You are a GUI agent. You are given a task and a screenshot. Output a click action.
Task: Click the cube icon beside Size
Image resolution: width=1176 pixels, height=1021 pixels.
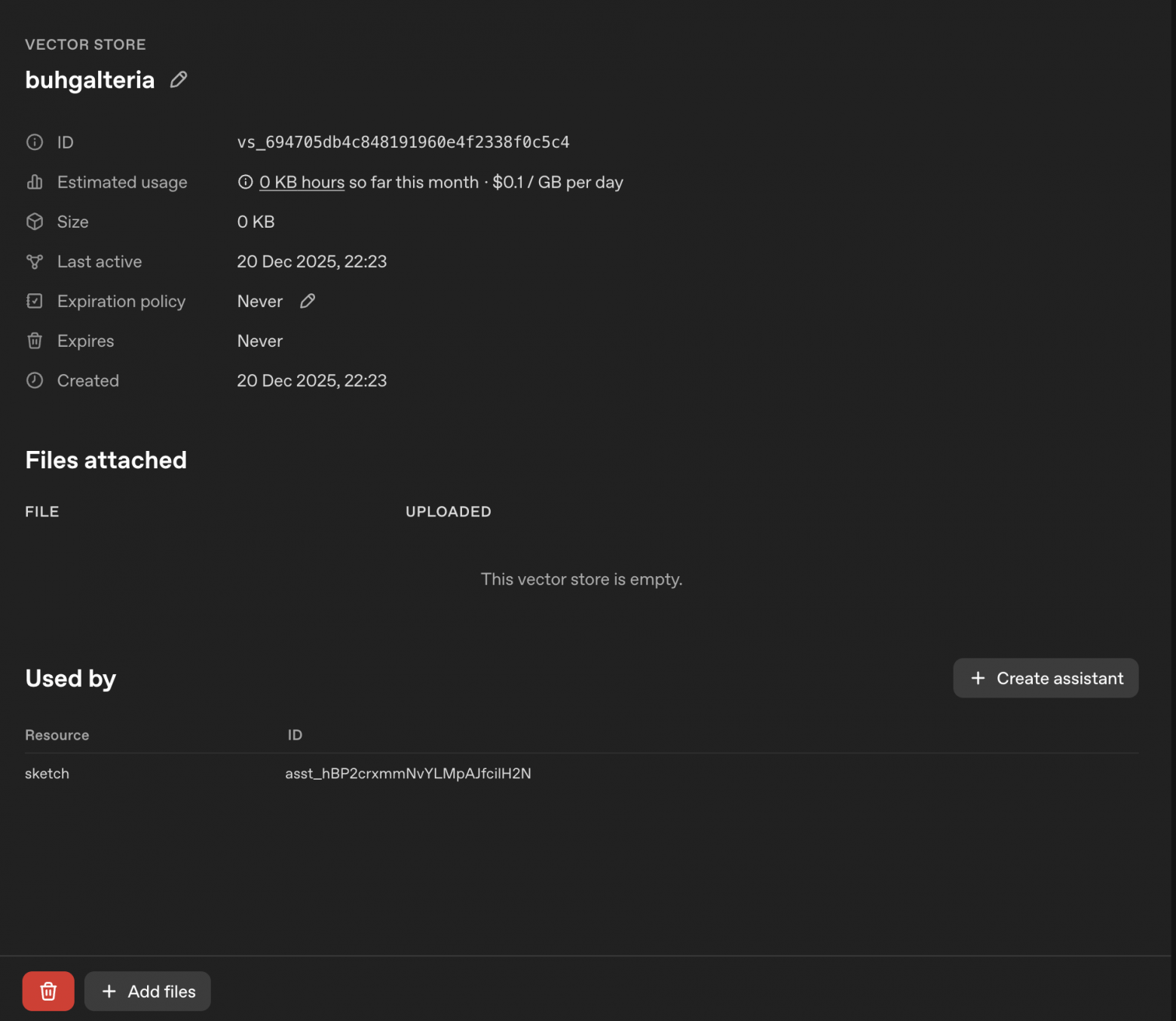click(x=35, y=222)
